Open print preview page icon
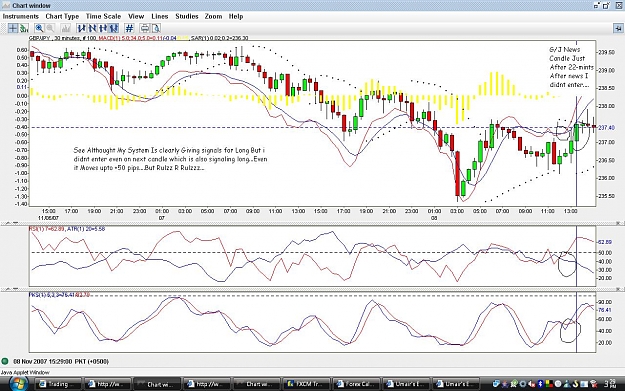 [156, 28]
